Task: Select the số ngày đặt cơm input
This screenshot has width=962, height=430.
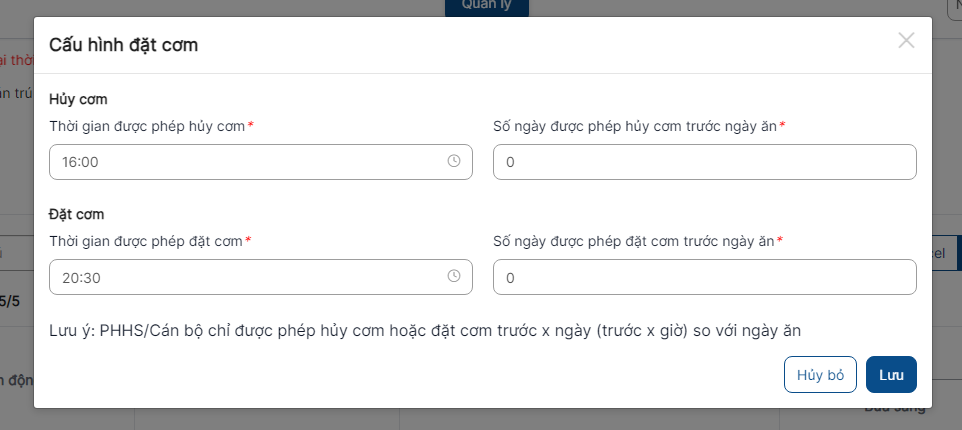Action: point(705,277)
